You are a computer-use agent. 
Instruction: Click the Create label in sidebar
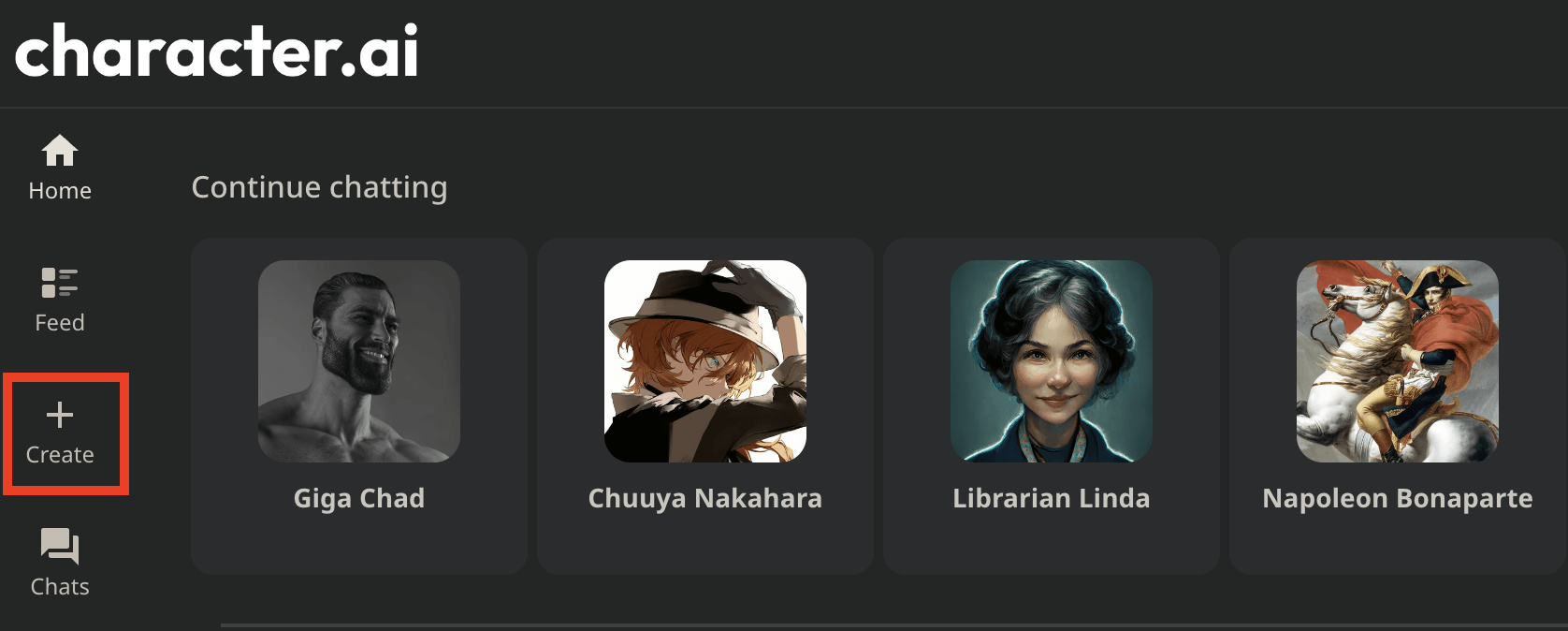pyautogui.click(x=60, y=455)
